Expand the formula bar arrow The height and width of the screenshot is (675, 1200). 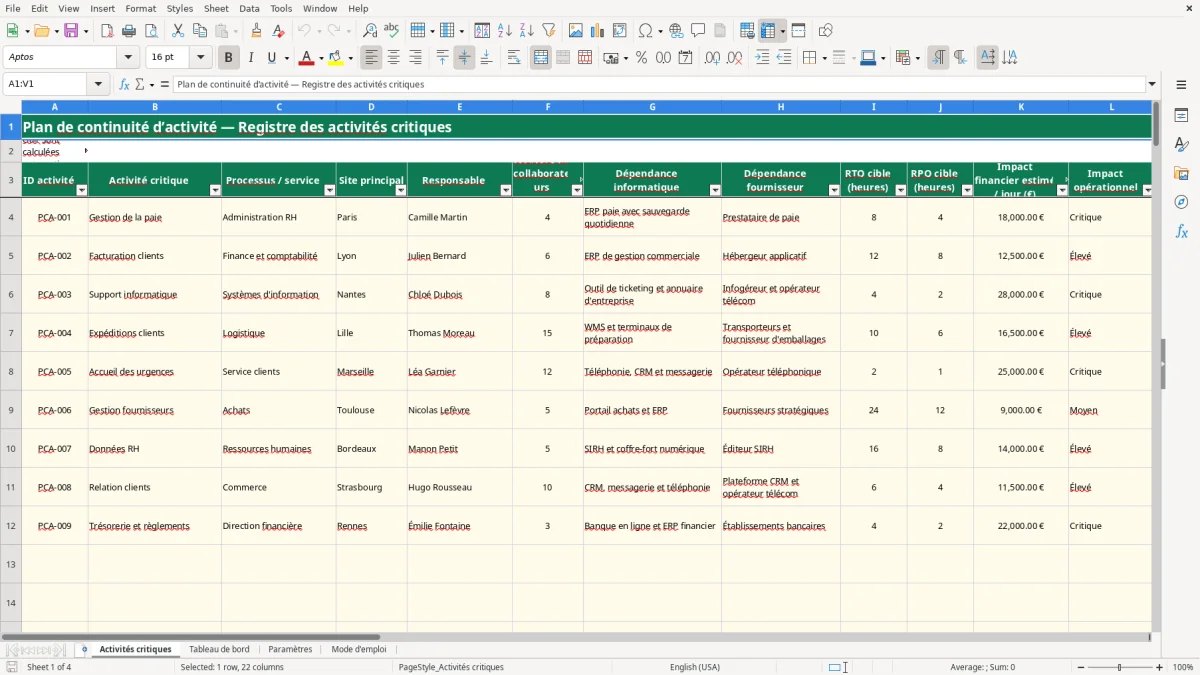[x=1152, y=84]
